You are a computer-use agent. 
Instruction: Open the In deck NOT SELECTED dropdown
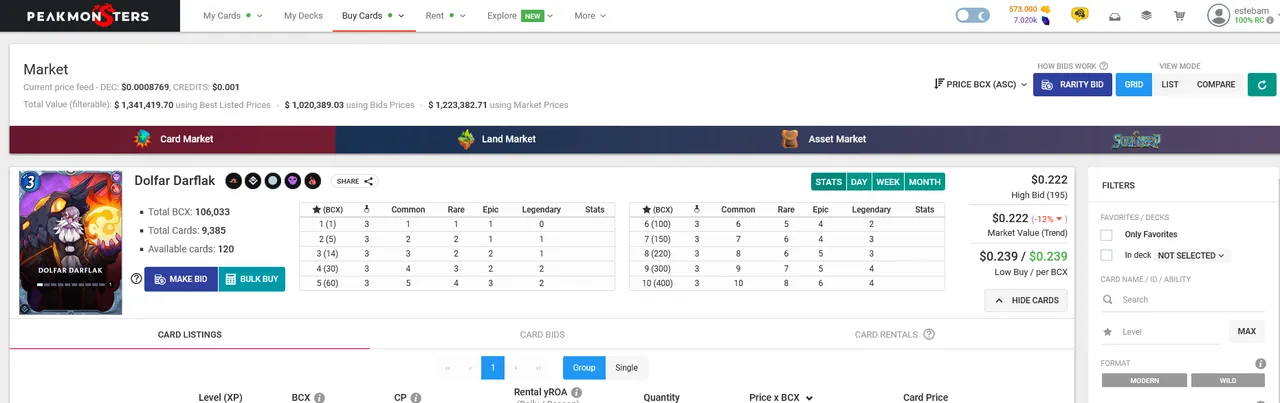point(1193,255)
